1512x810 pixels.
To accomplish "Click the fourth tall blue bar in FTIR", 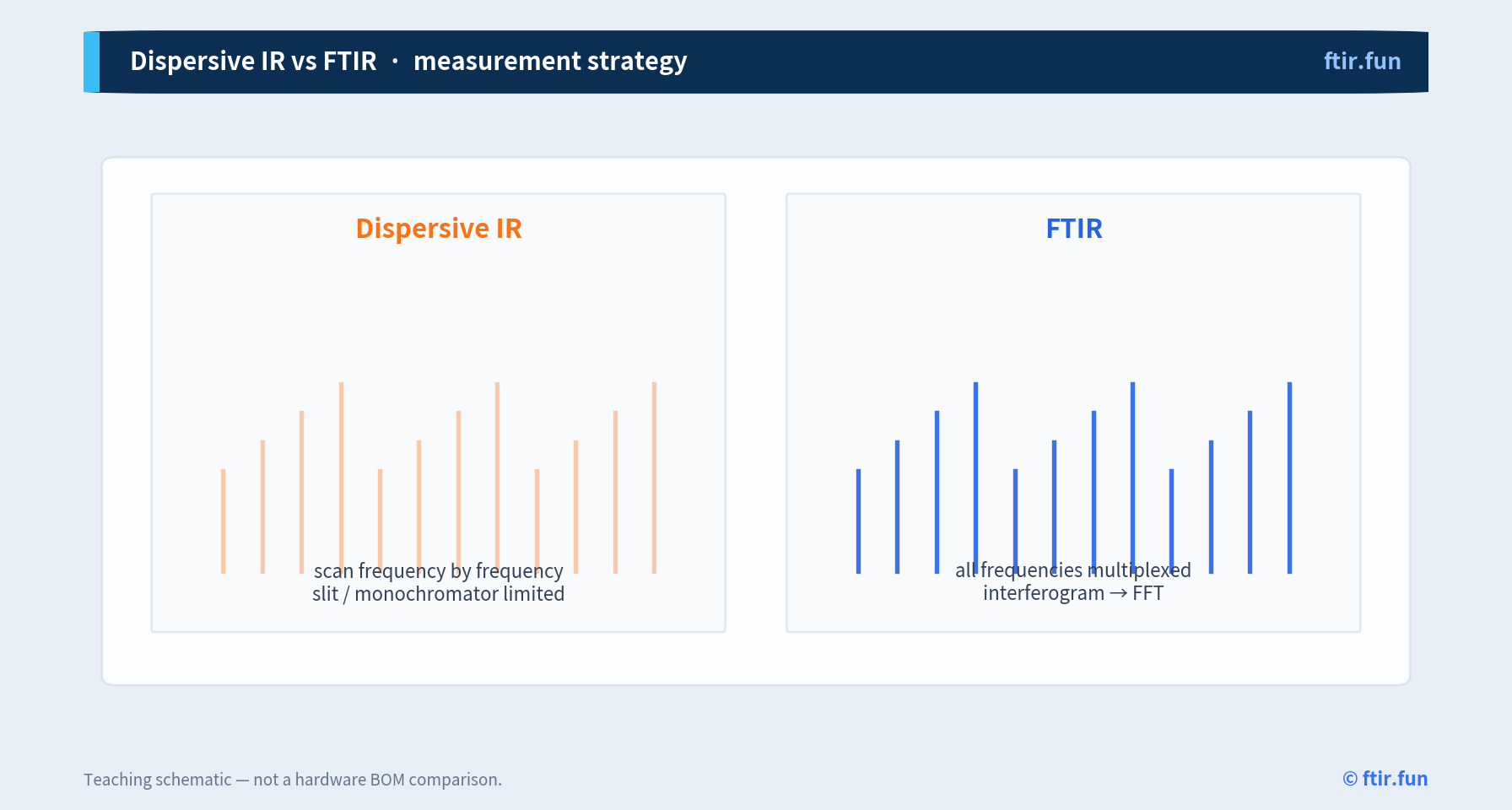I will click(975, 478).
